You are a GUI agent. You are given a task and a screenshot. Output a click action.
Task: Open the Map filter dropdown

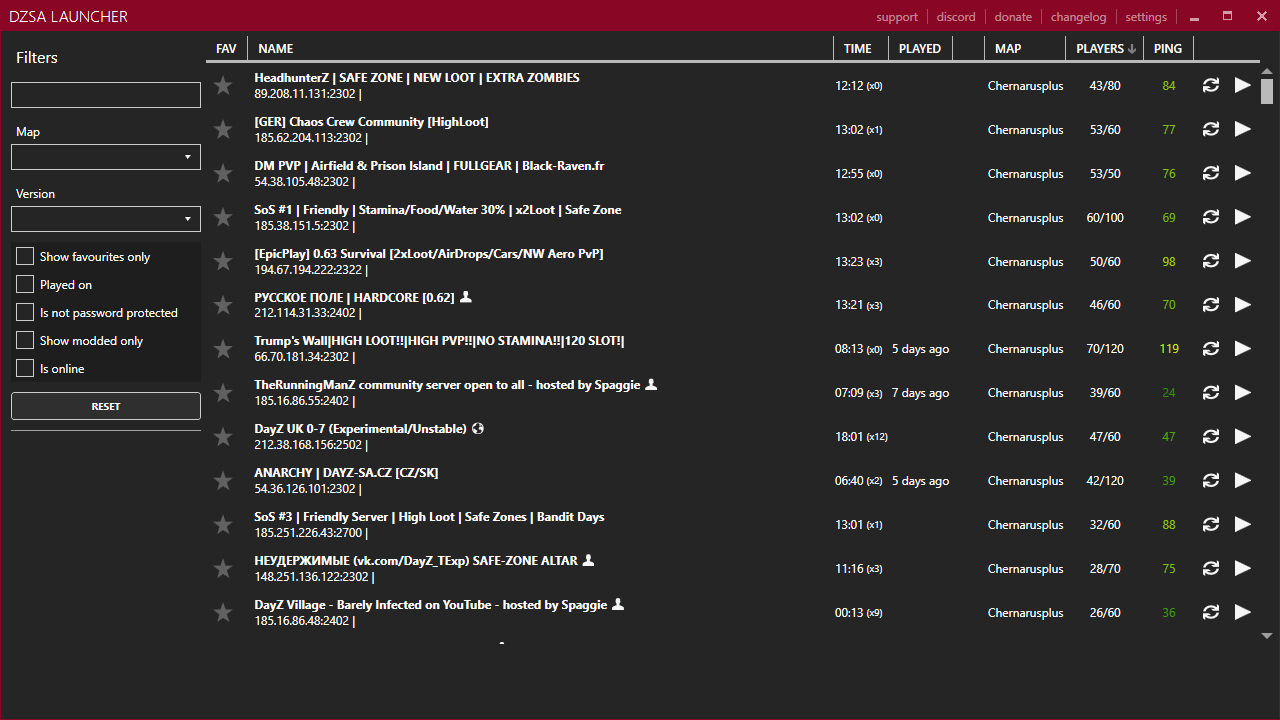[x=105, y=157]
